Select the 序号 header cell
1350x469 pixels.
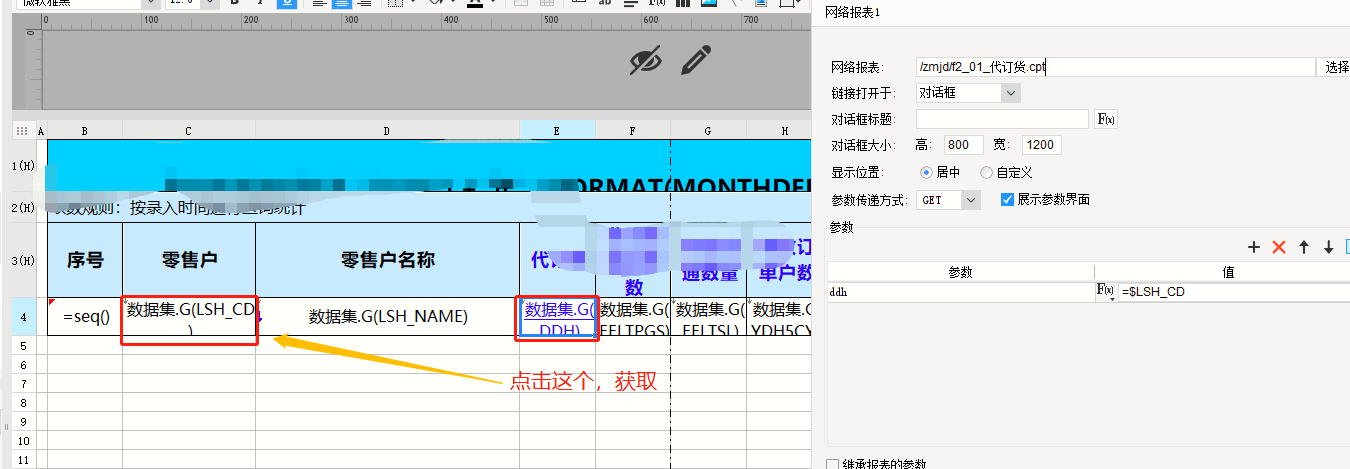[x=85, y=260]
